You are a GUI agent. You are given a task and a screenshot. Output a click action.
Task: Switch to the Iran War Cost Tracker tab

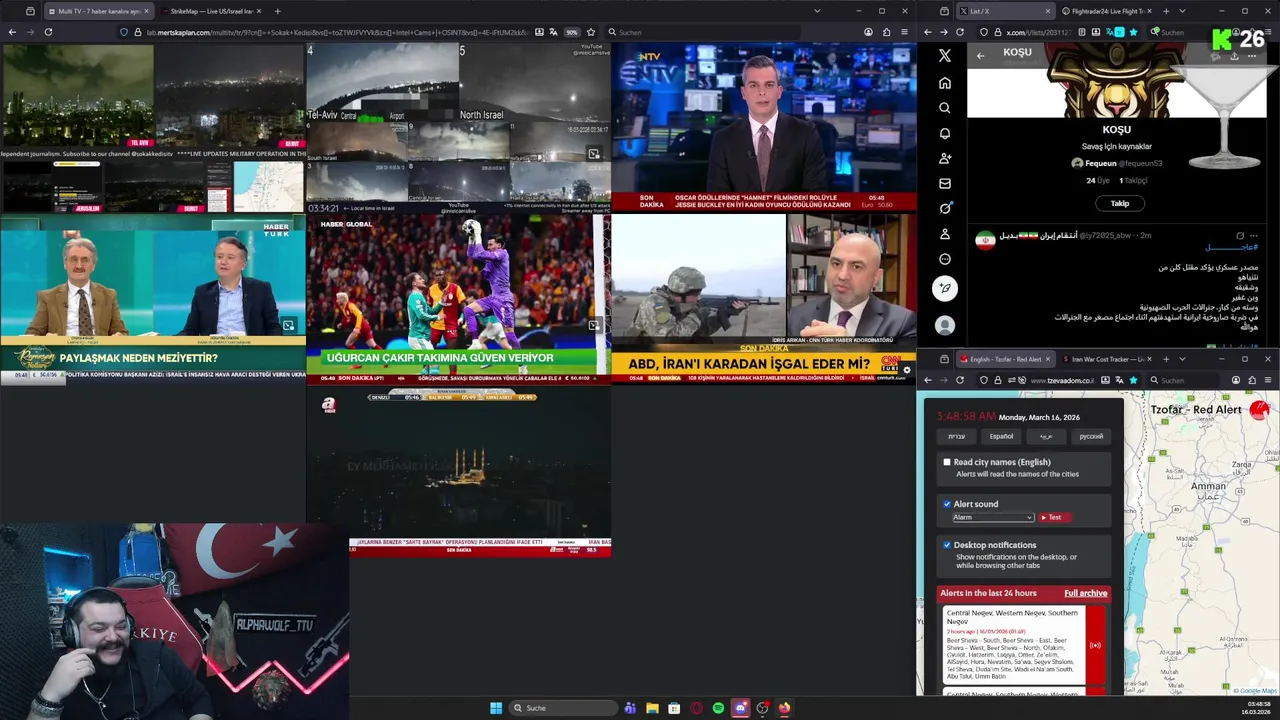tap(1106, 359)
